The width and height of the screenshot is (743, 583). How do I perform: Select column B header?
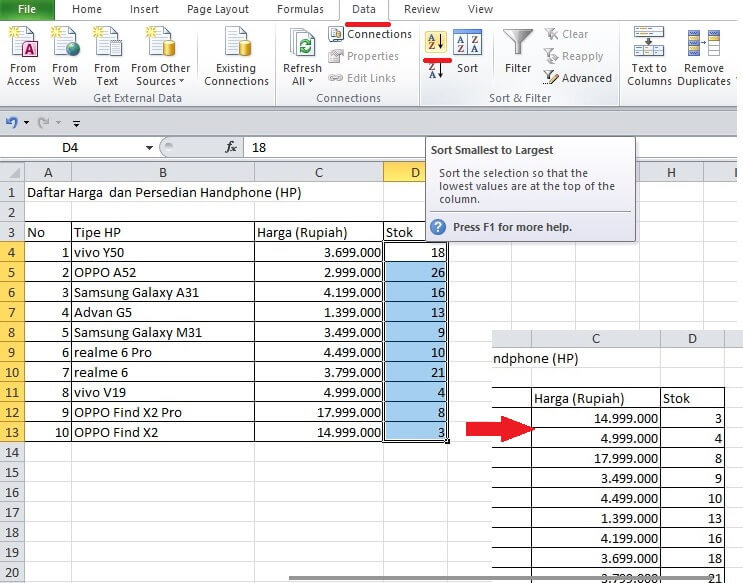163,172
